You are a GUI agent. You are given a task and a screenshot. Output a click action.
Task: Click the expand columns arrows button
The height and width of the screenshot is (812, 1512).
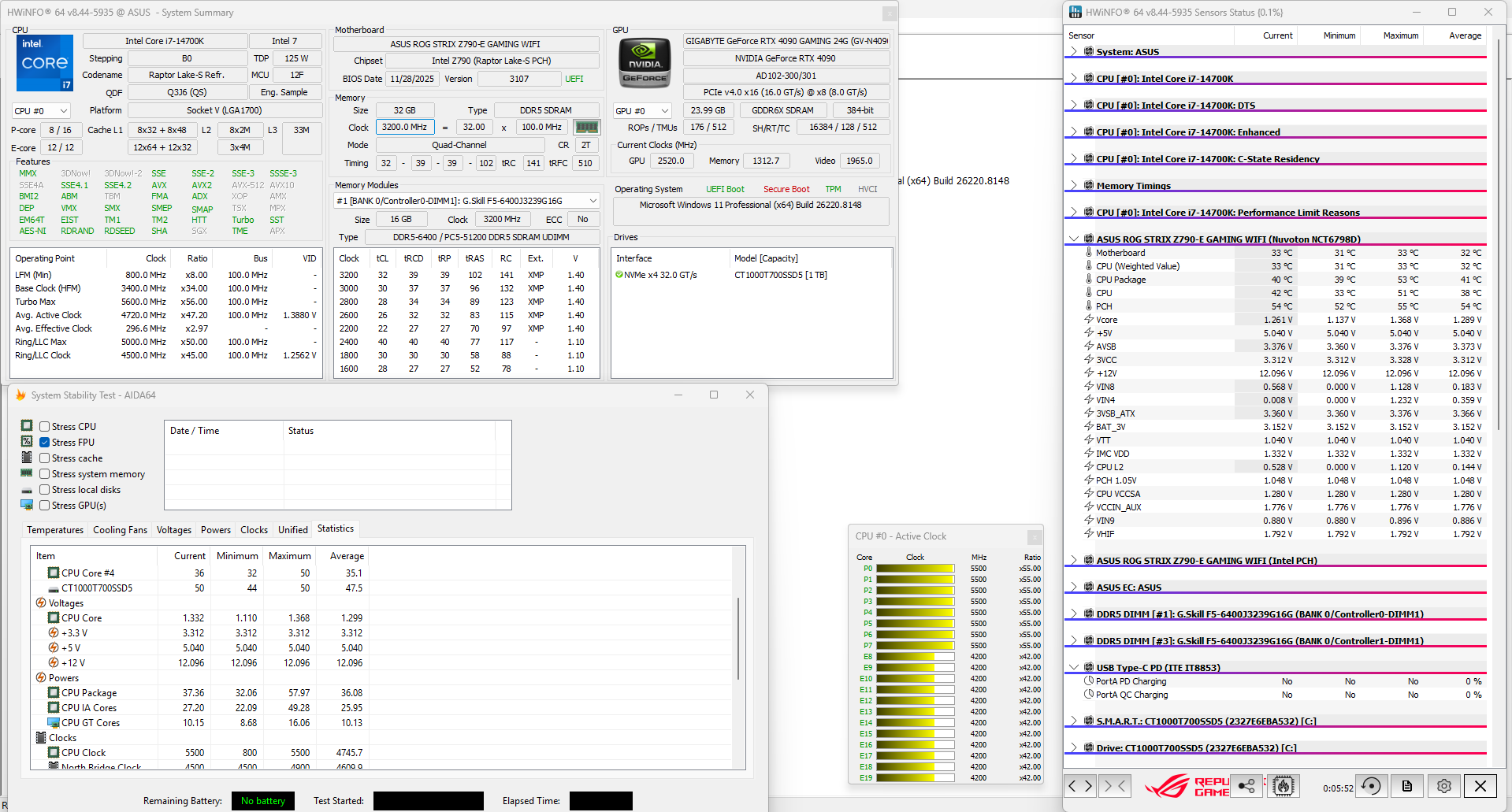coord(1079,786)
